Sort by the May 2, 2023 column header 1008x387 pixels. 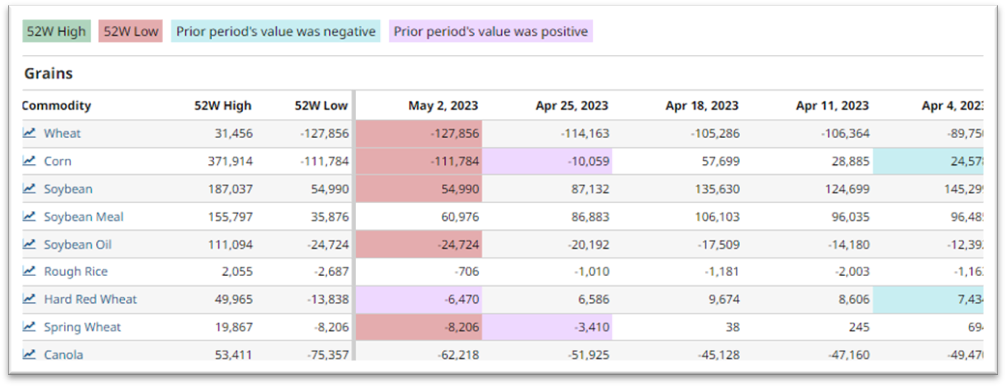tap(443, 106)
